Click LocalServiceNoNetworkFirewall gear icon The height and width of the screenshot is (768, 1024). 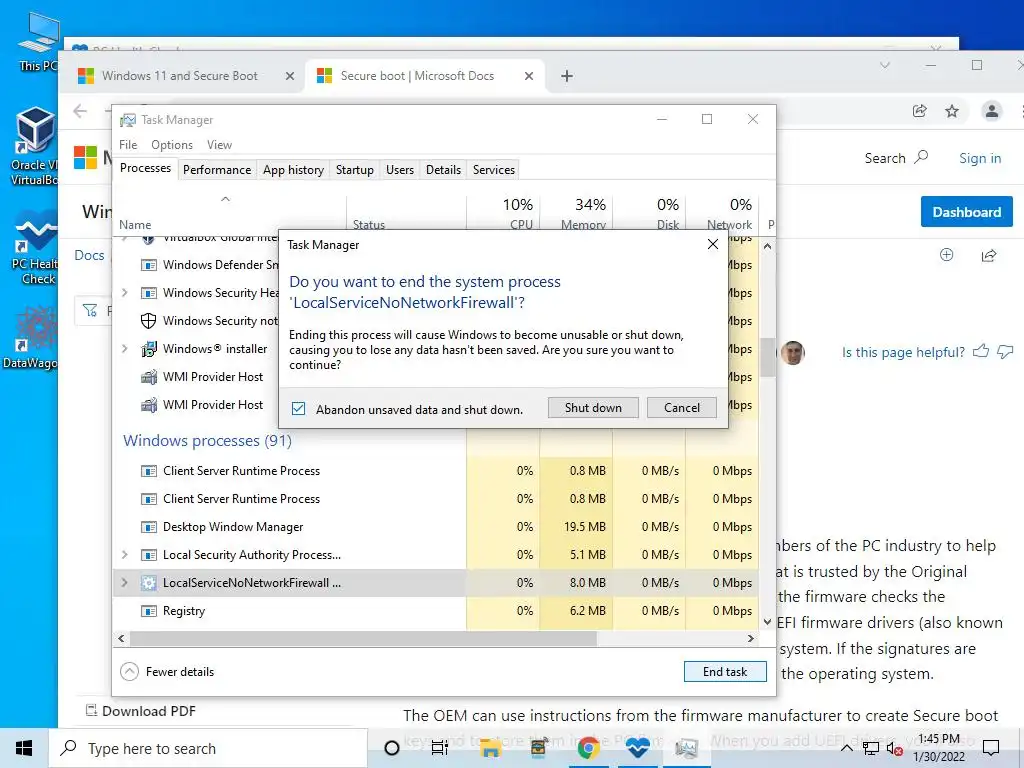pyautogui.click(x=149, y=583)
